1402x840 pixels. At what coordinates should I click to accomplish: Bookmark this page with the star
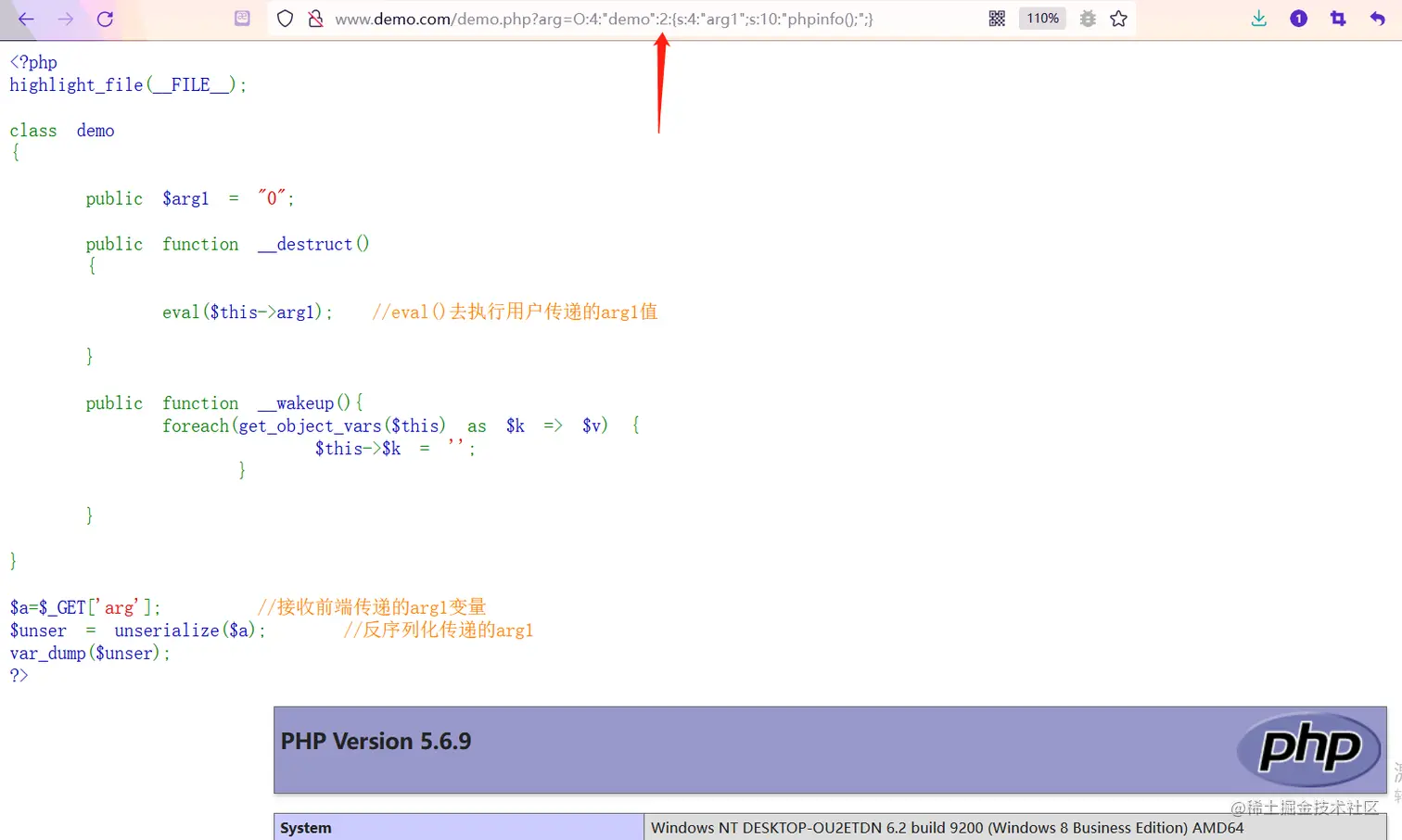1118,19
